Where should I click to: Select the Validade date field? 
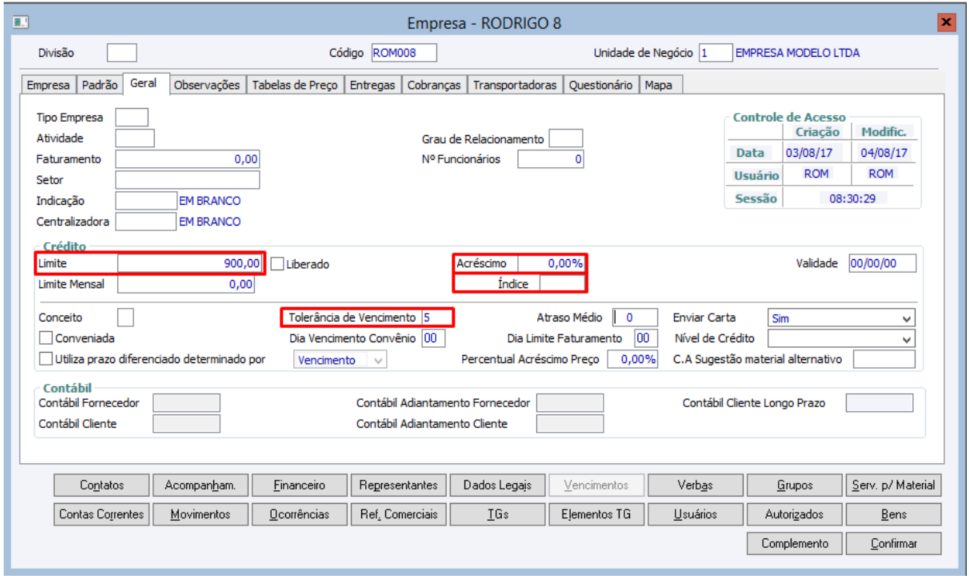tap(882, 263)
